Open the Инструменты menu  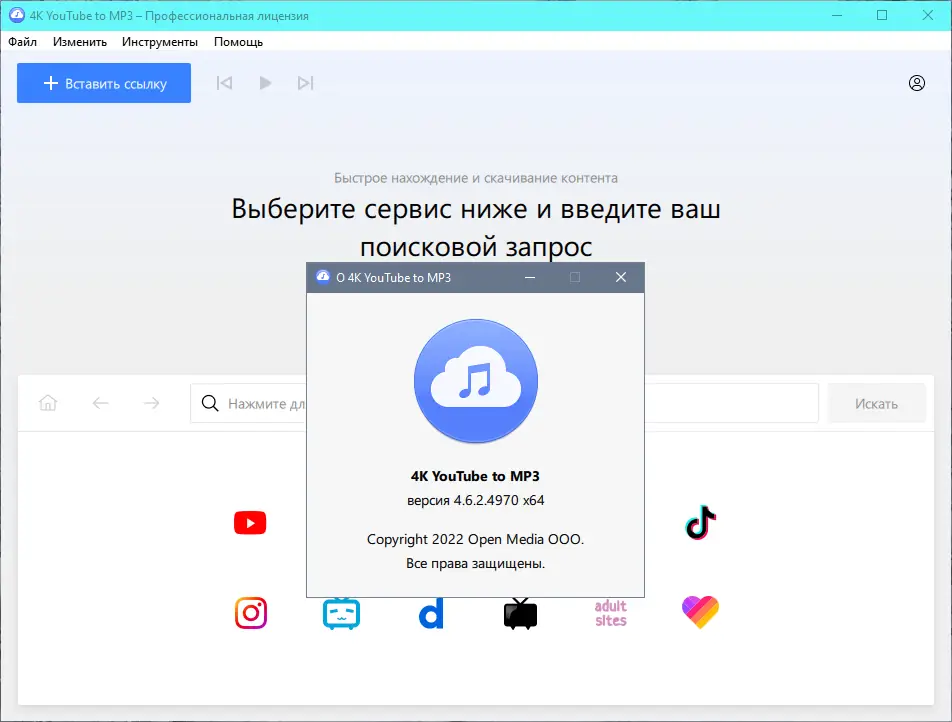click(x=160, y=42)
